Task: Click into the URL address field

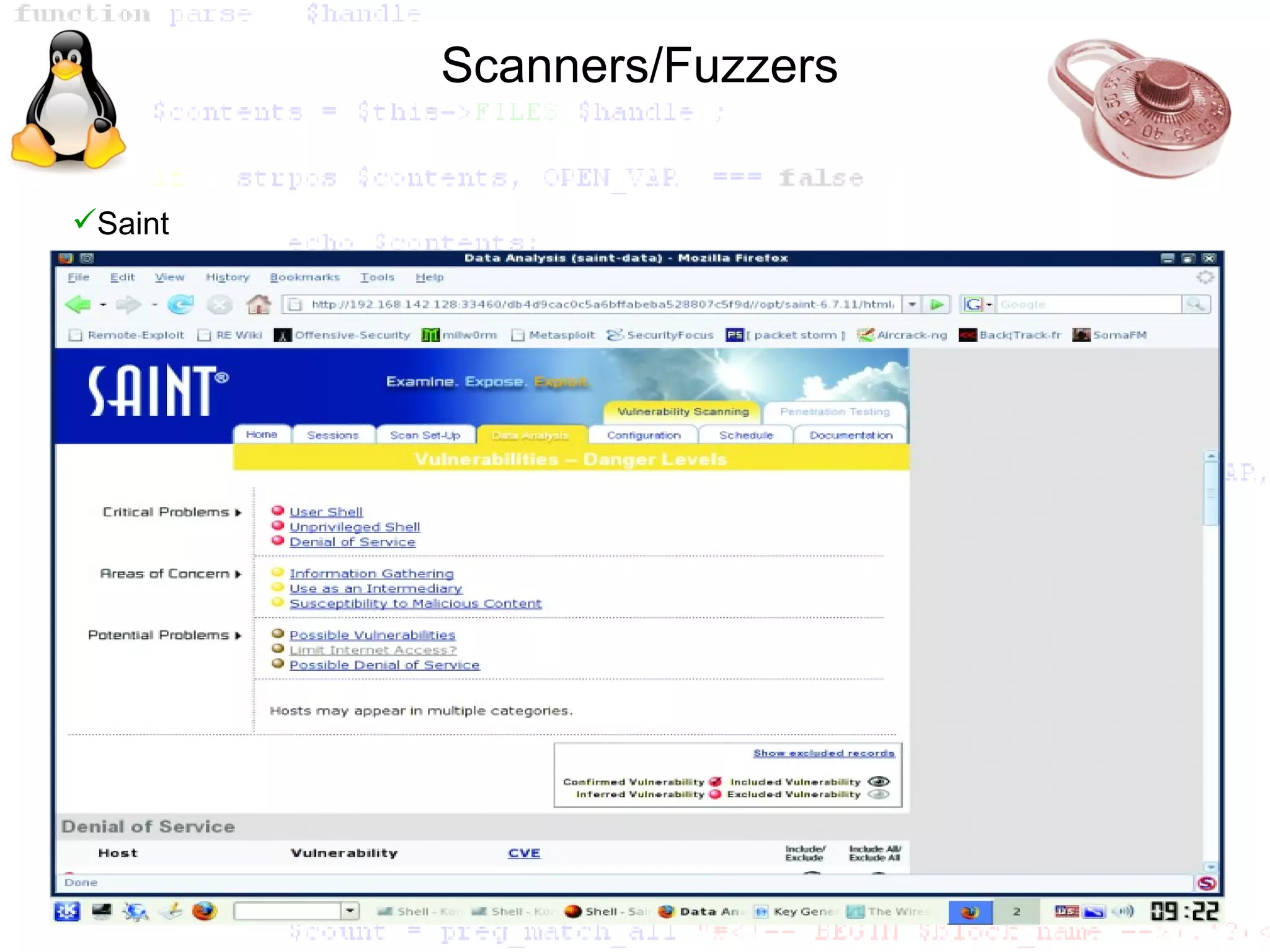Action: tap(593, 304)
